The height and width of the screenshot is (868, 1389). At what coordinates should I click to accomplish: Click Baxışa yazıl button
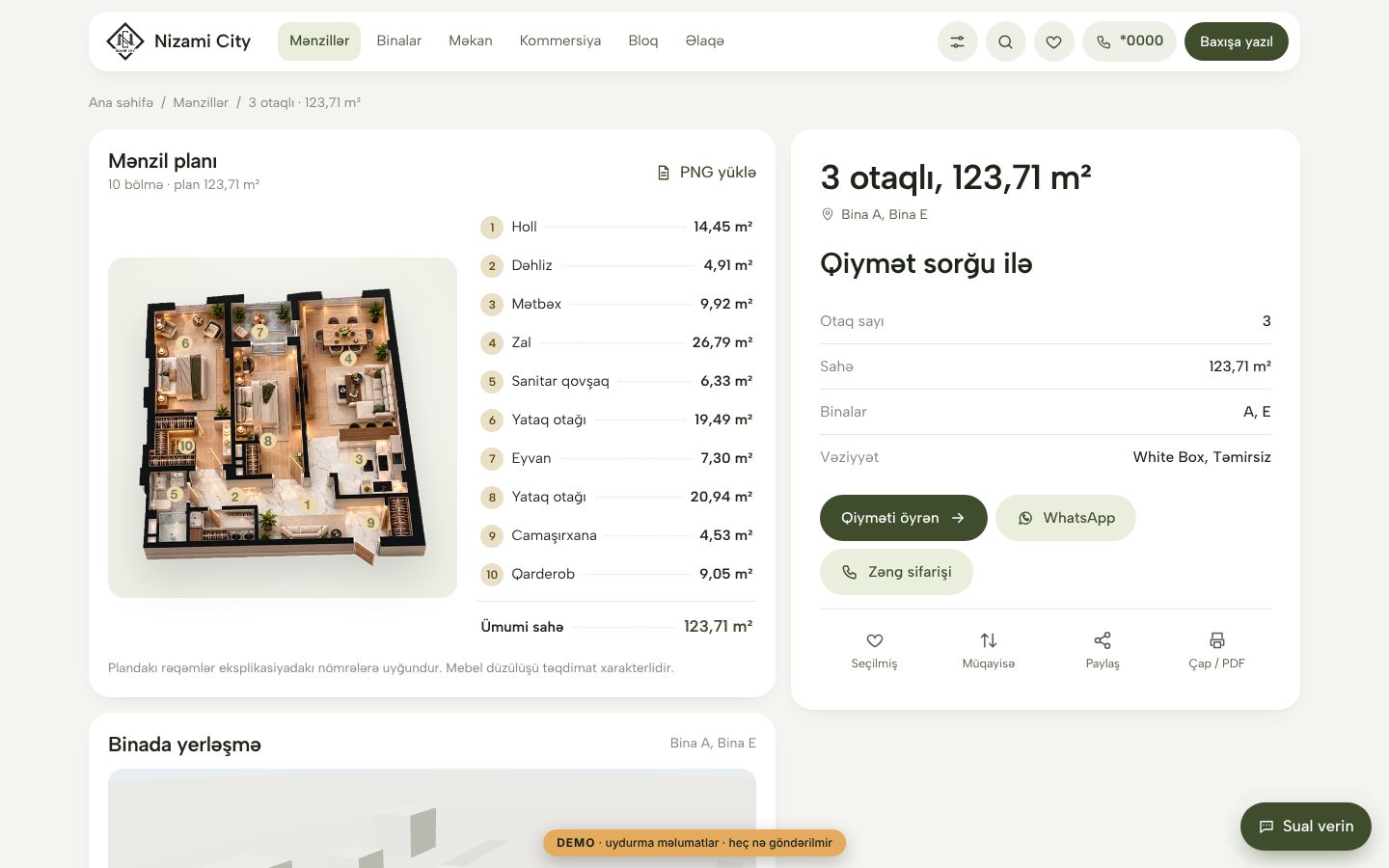point(1236,41)
